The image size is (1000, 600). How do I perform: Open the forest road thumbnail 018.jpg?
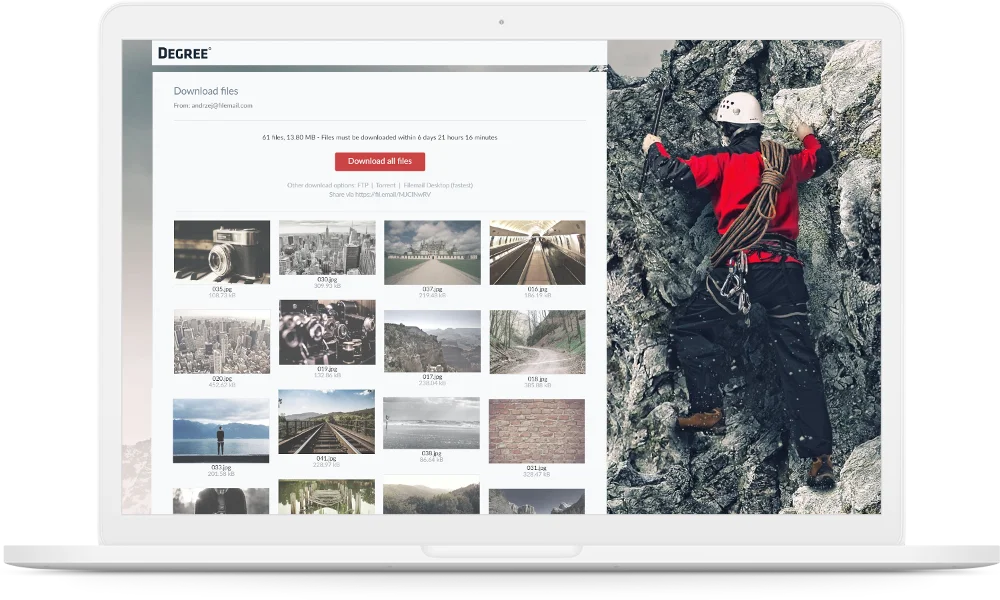point(537,341)
